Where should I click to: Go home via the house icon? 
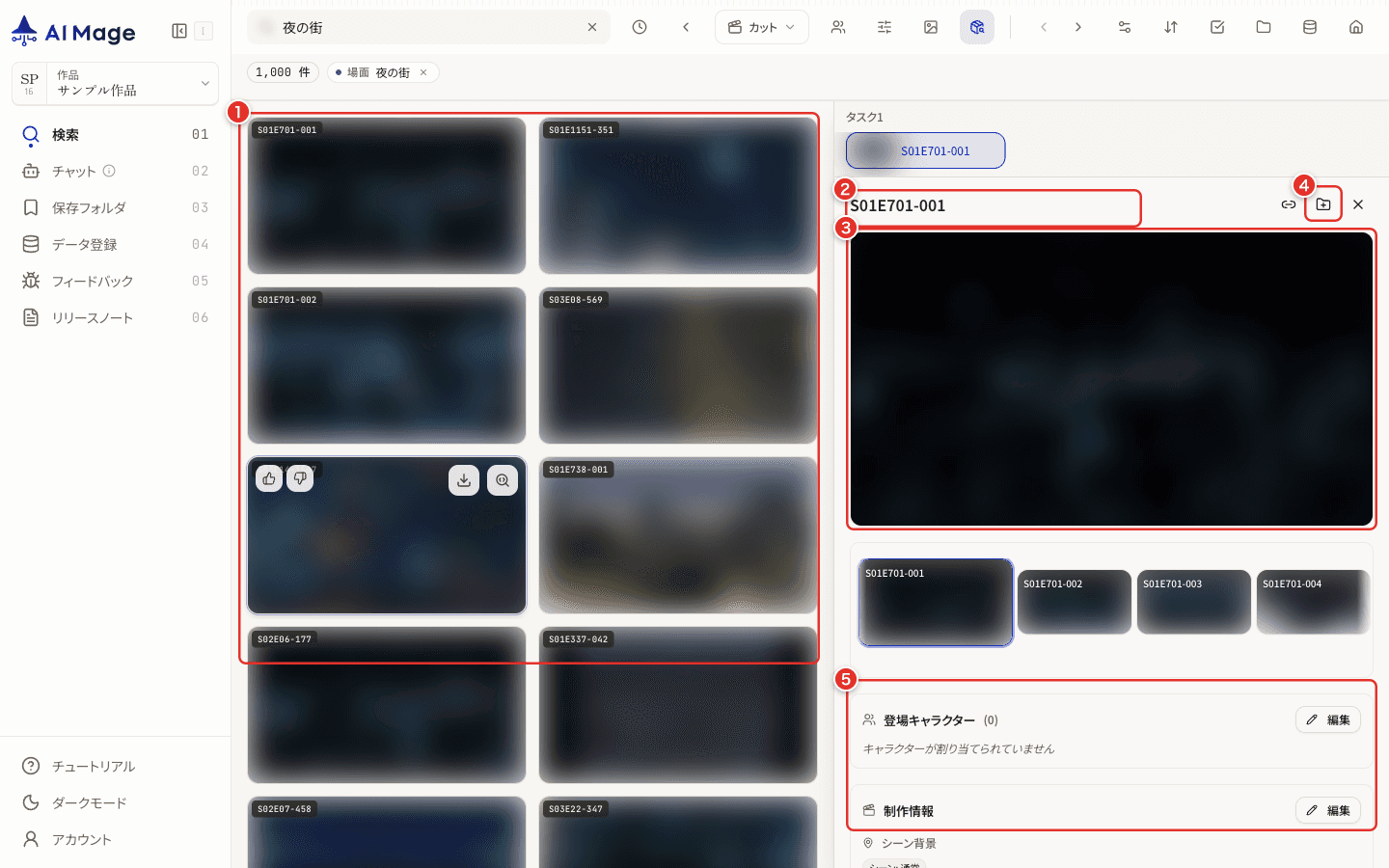pos(1356,27)
